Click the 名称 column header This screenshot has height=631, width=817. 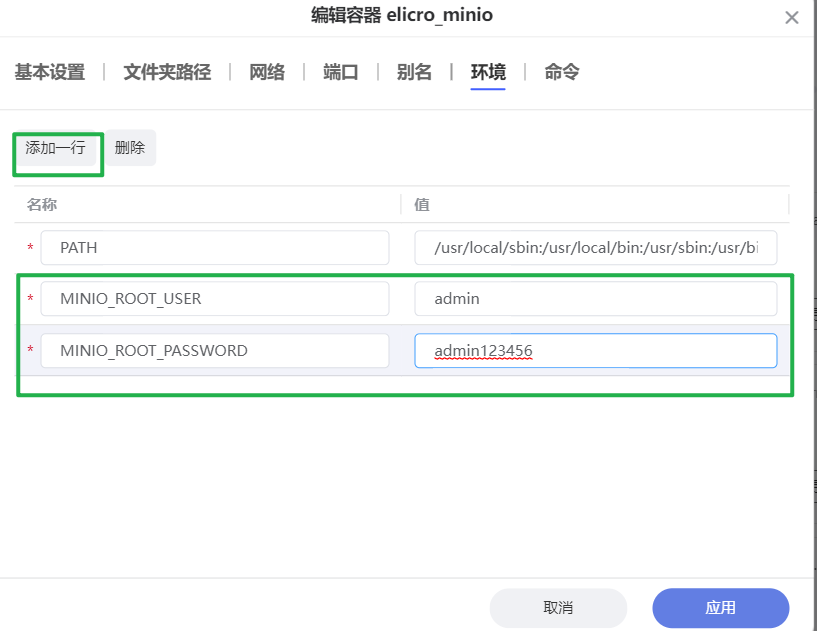pyautogui.click(x=37, y=204)
